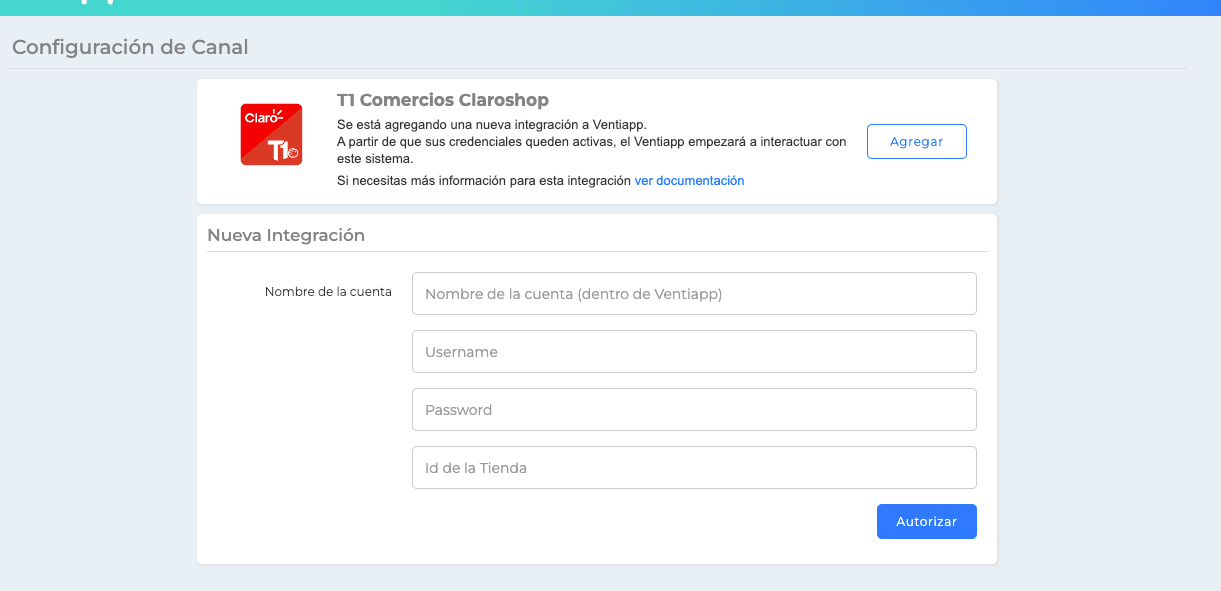Click the Agregar button
This screenshot has height=591, width=1221.
(x=917, y=141)
